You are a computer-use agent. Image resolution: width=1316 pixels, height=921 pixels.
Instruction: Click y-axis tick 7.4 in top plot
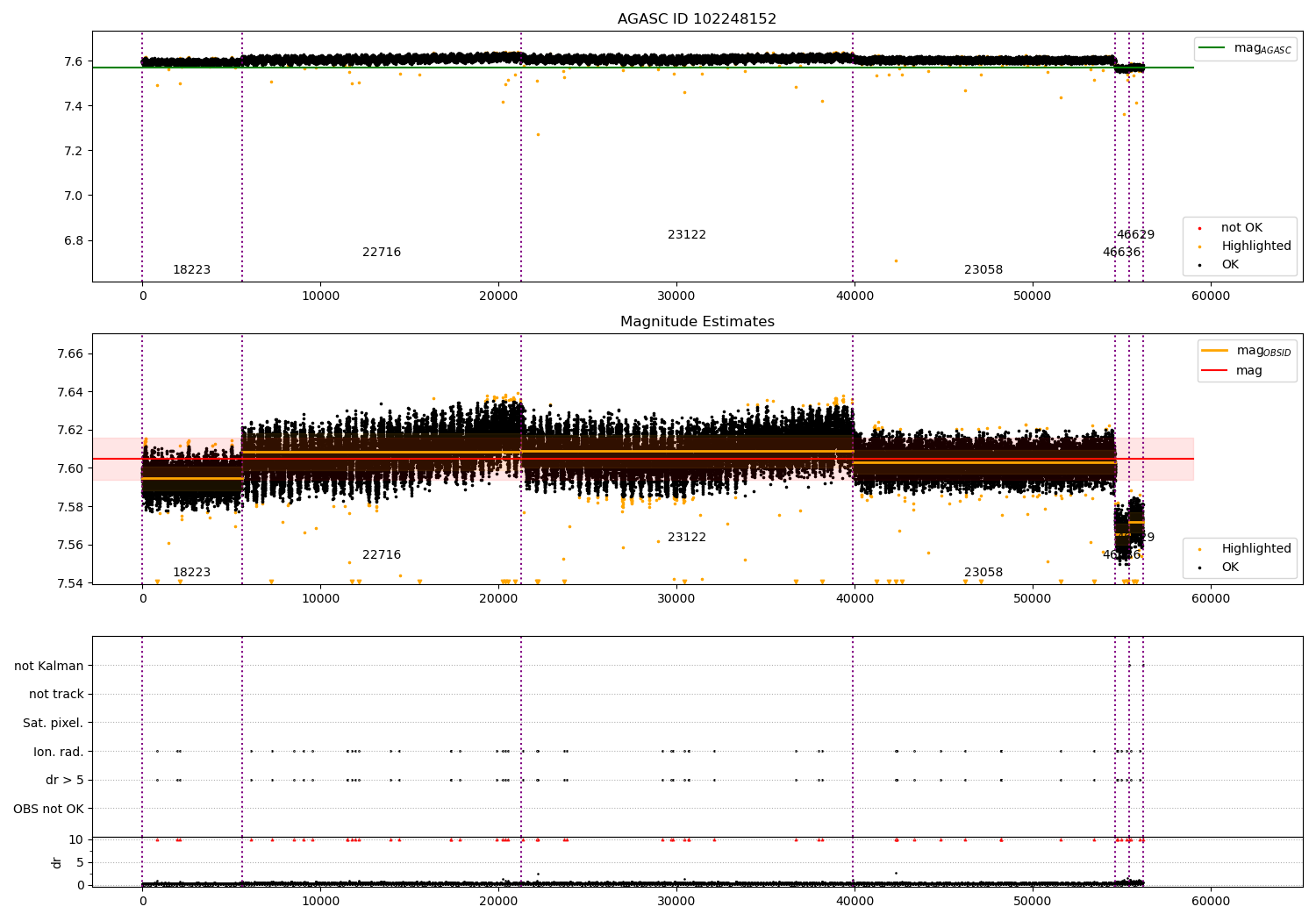point(73,106)
